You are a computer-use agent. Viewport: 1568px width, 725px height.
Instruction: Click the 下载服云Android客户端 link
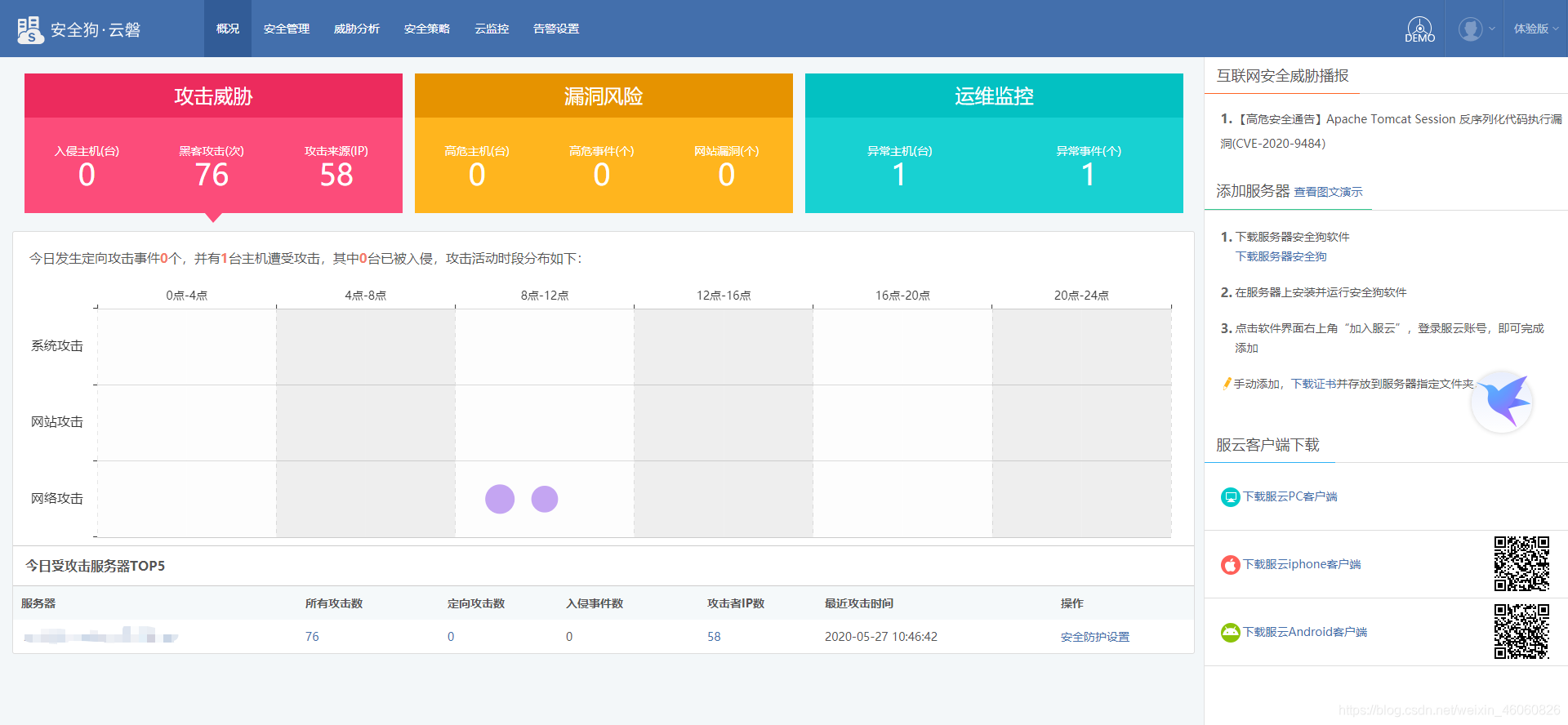click(x=1305, y=632)
